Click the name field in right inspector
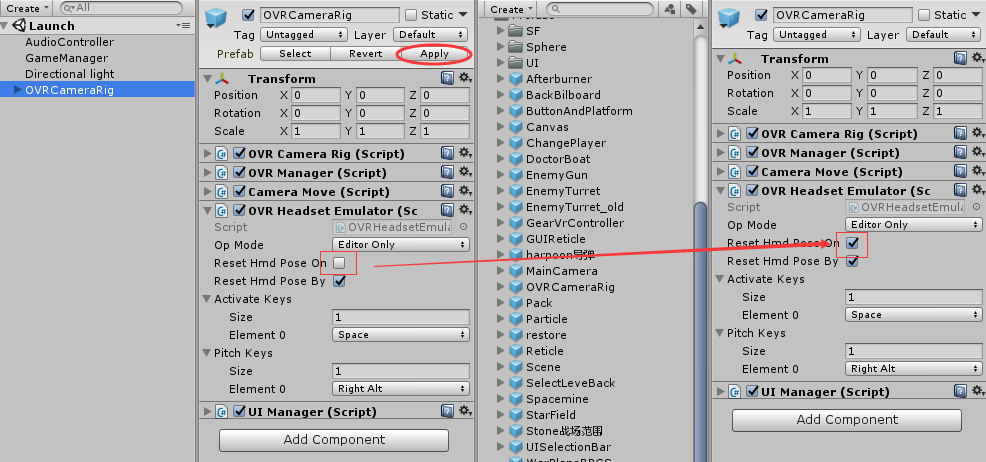The width and height of the screenshot is (986, 462). point(843,15)
